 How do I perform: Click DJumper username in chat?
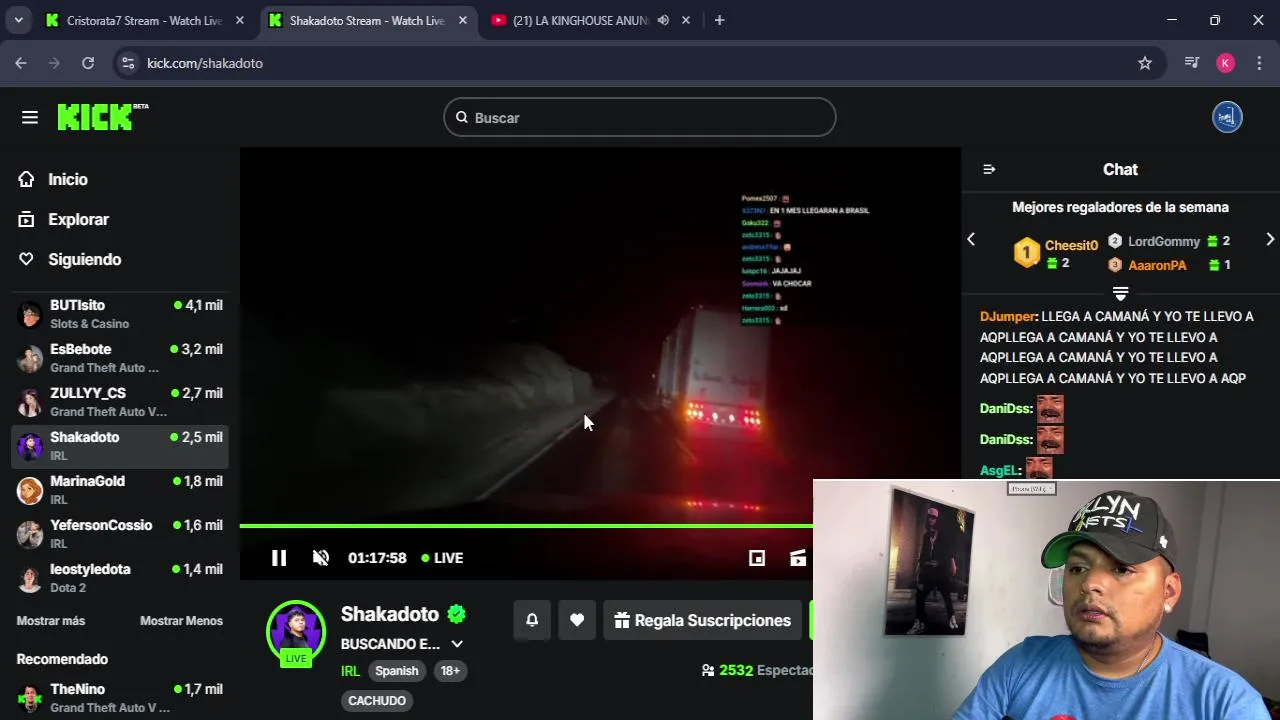(x=1007, y=316)
